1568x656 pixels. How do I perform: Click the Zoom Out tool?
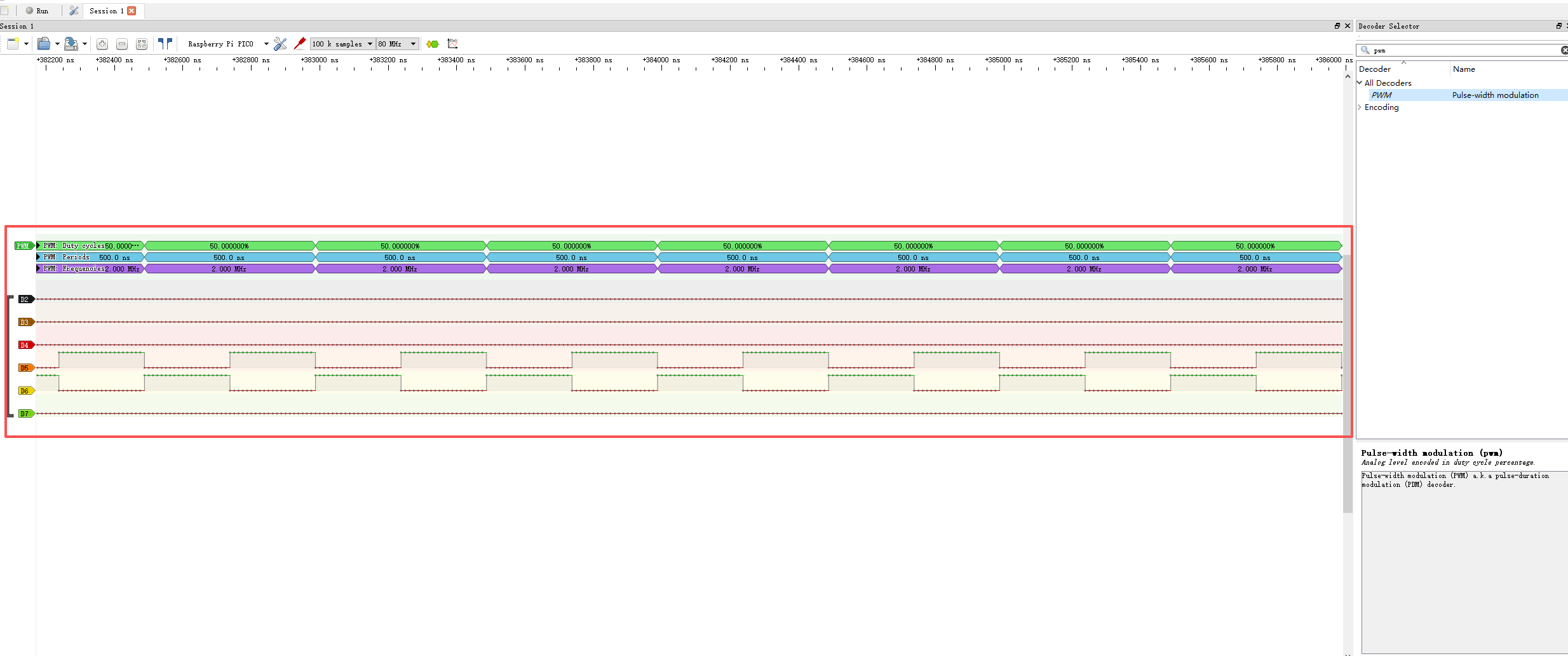tap(122, 44)
